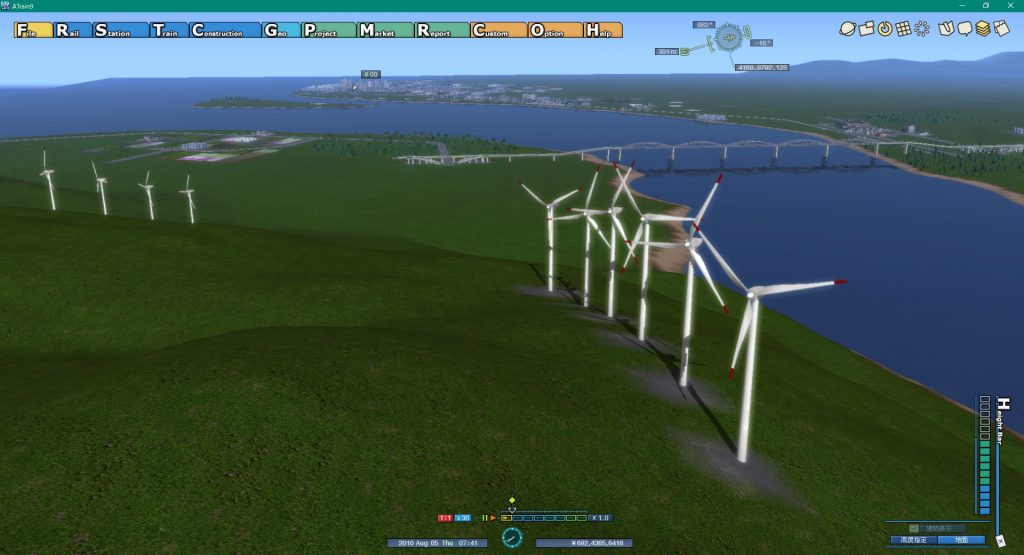Image resolution: width=1024 pixels, height=555 pixels.
Task: Pause the simulation
Action: [485, 518]
